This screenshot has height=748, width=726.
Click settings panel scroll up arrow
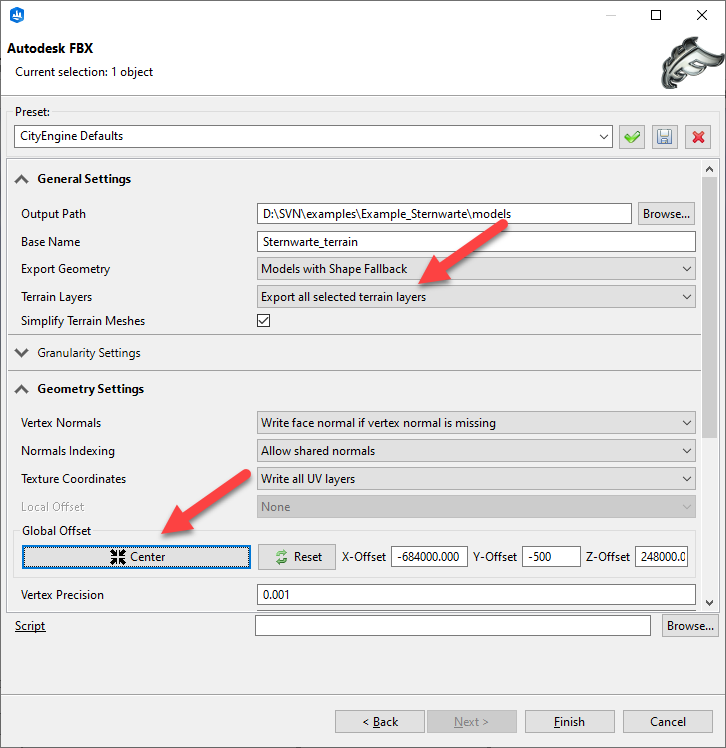point(709,169)
